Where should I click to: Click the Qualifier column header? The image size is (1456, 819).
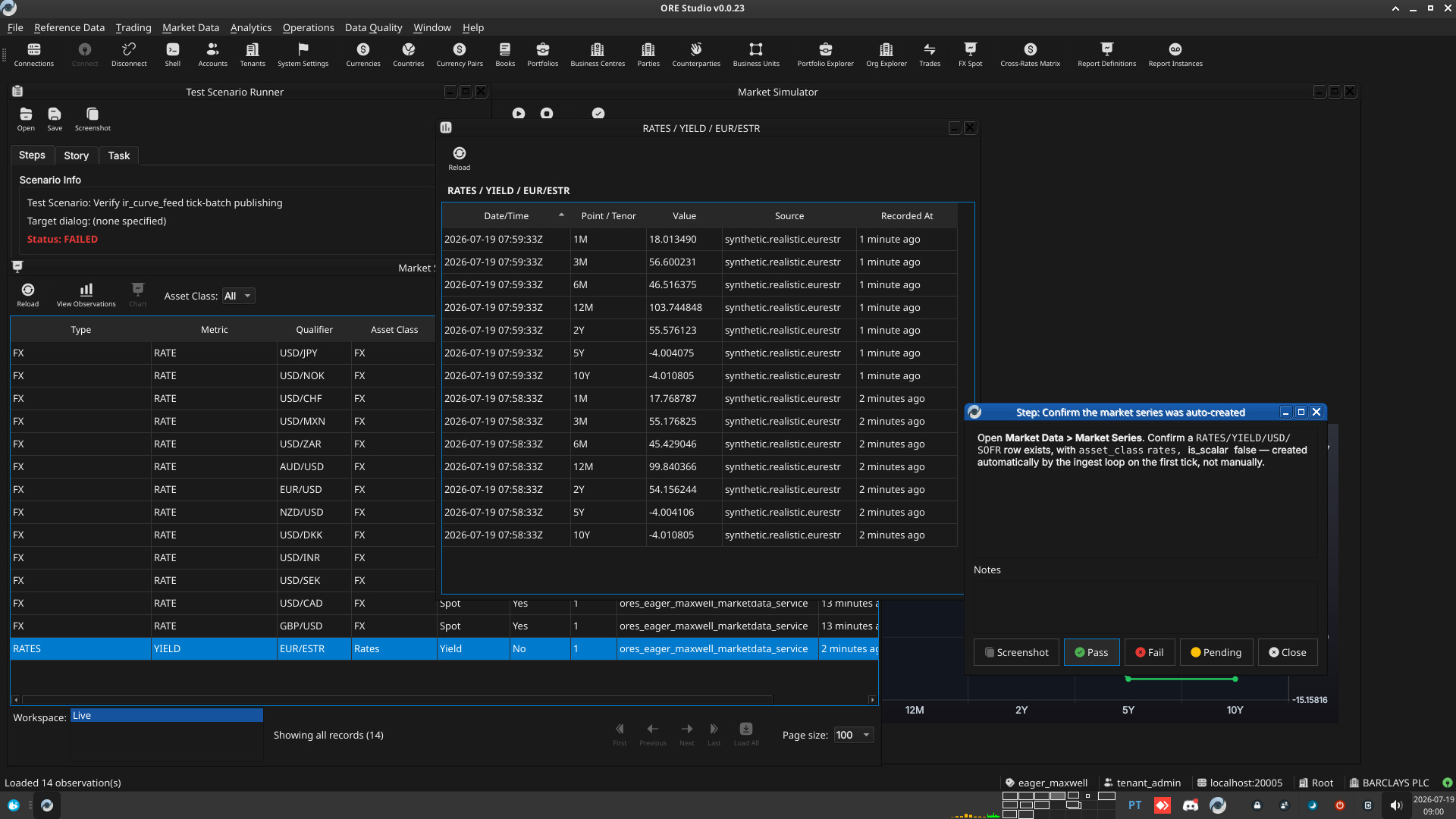click(x=314, y=330)
